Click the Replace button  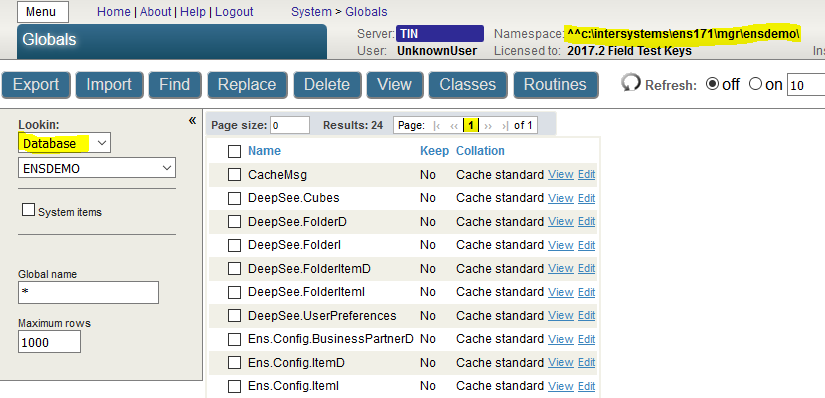247,85
